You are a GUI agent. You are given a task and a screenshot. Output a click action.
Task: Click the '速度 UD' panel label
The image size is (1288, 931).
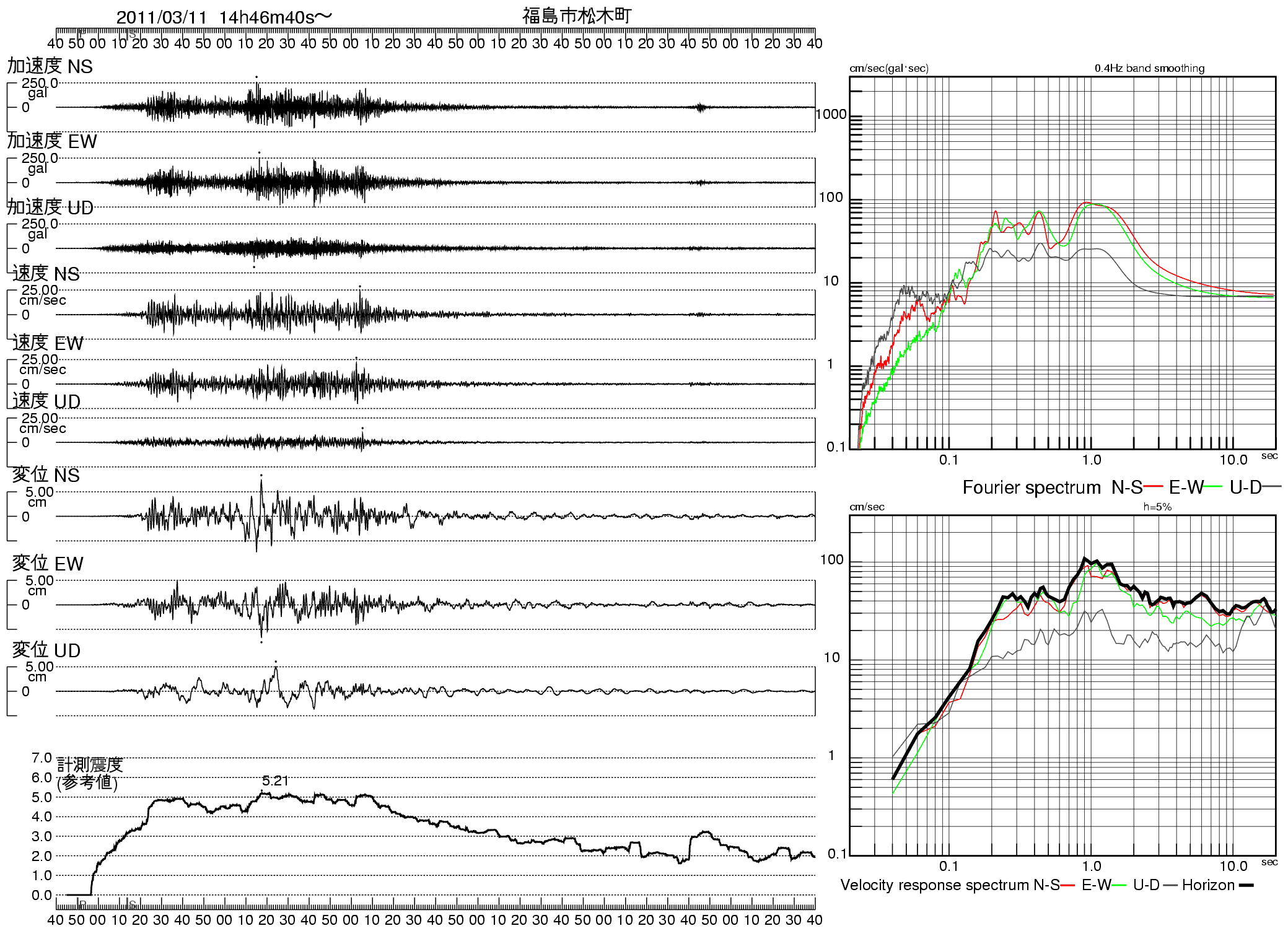point(46,401)
